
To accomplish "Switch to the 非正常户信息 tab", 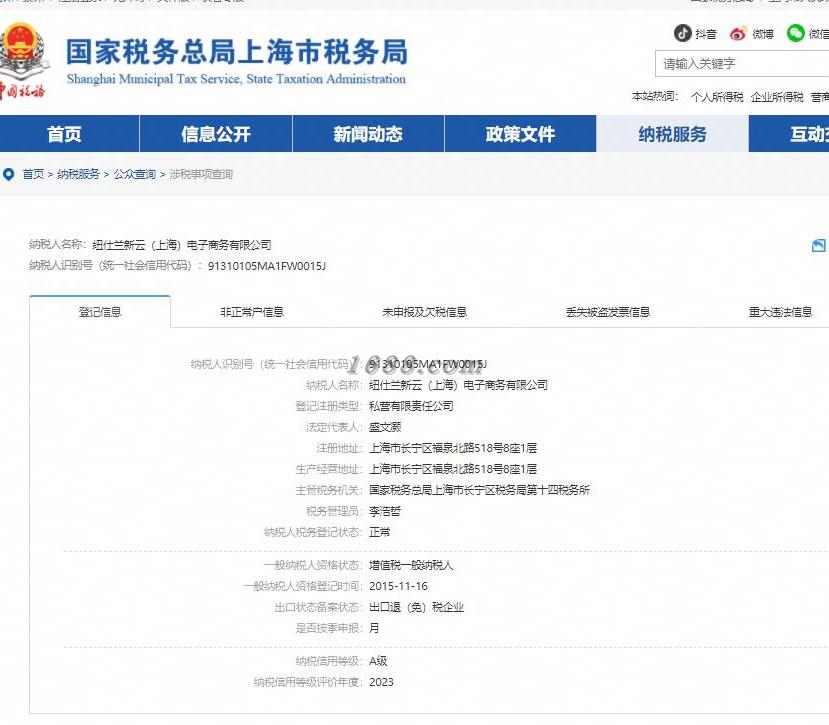I will pos(252,311).
